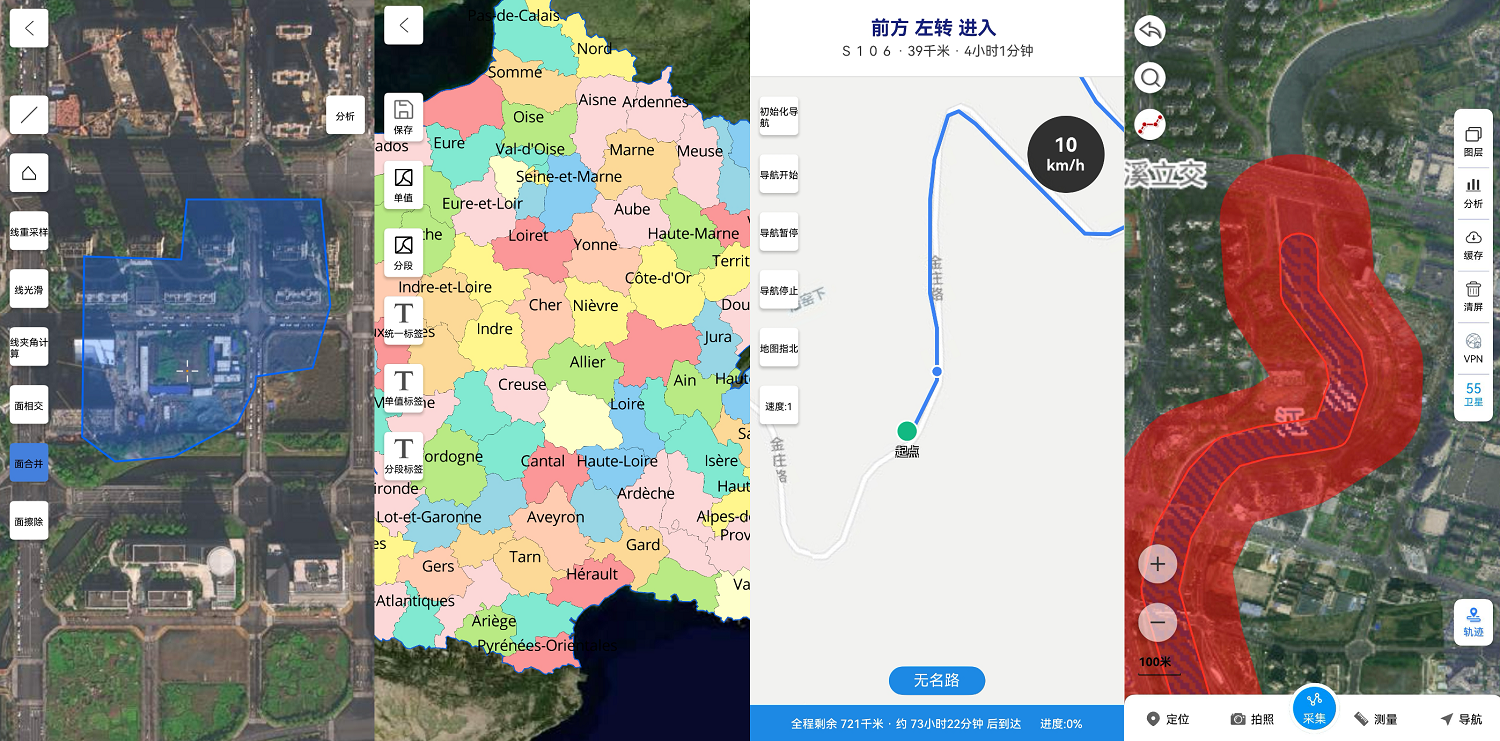1500x741 pixels.
Task: Open the 图层 layers panel
Action: (1473, 141)
